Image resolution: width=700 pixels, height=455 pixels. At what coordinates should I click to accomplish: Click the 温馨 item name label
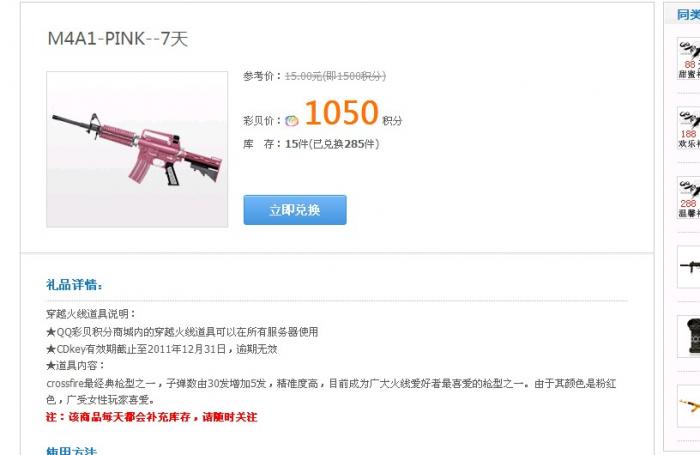pos(689,213)
